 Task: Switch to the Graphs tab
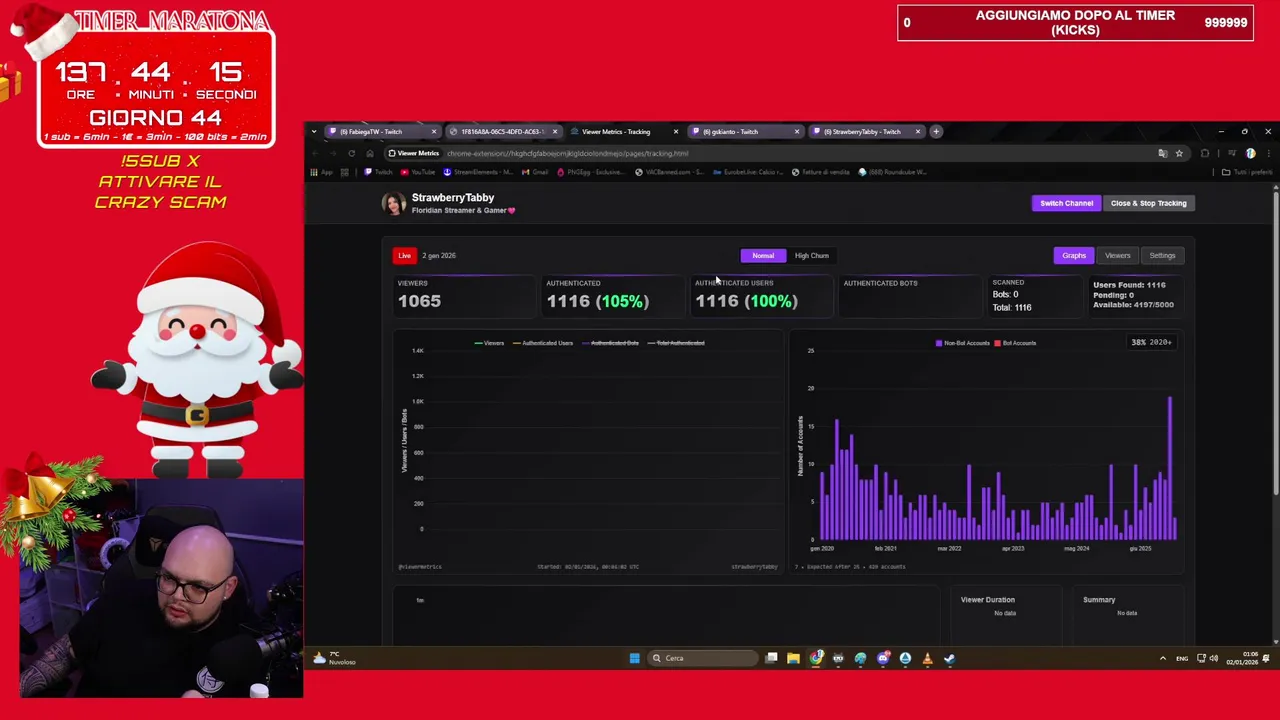[1074, 256]
